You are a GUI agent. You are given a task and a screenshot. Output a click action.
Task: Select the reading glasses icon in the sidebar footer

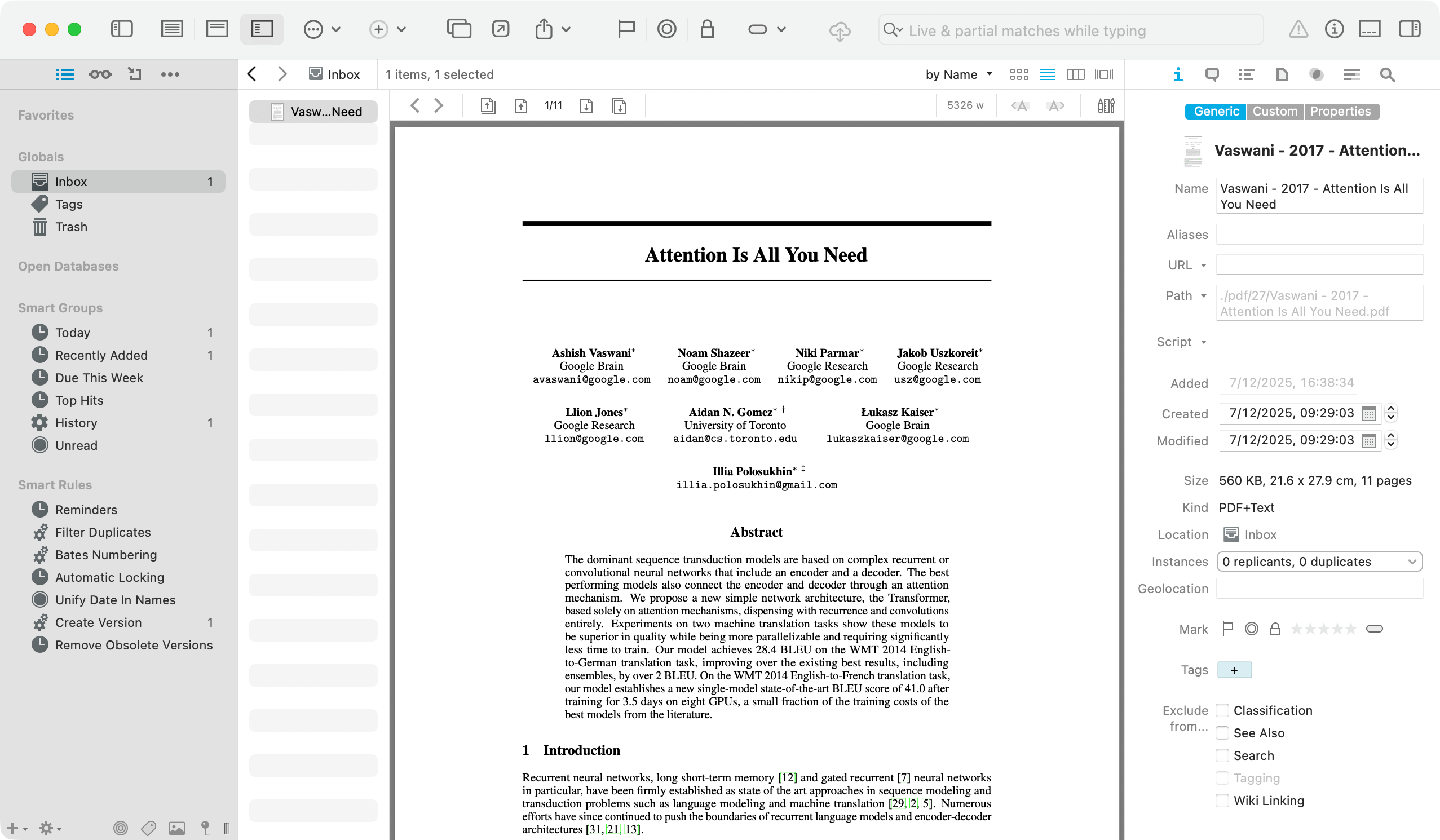[x=100, y=74]
